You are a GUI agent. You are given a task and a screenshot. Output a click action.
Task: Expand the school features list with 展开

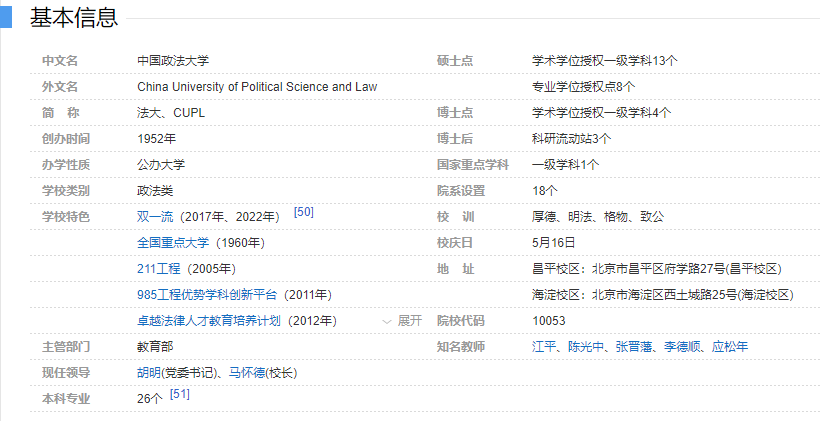tap(403, 321)
